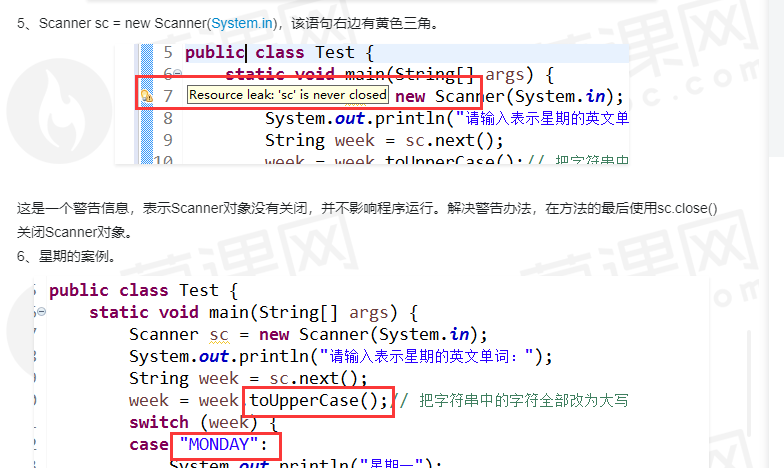Click the underlined sc variable in second code
This screenshot has height=468, width=784.
[219, 334]
